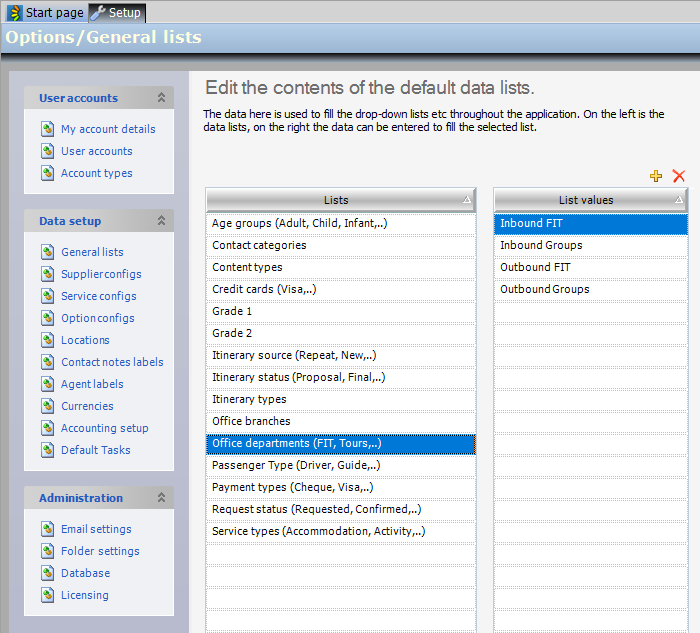Viewport: 700px width, 633px height.
Task: Select the Setup tab
Action: [x=118, y=12]
